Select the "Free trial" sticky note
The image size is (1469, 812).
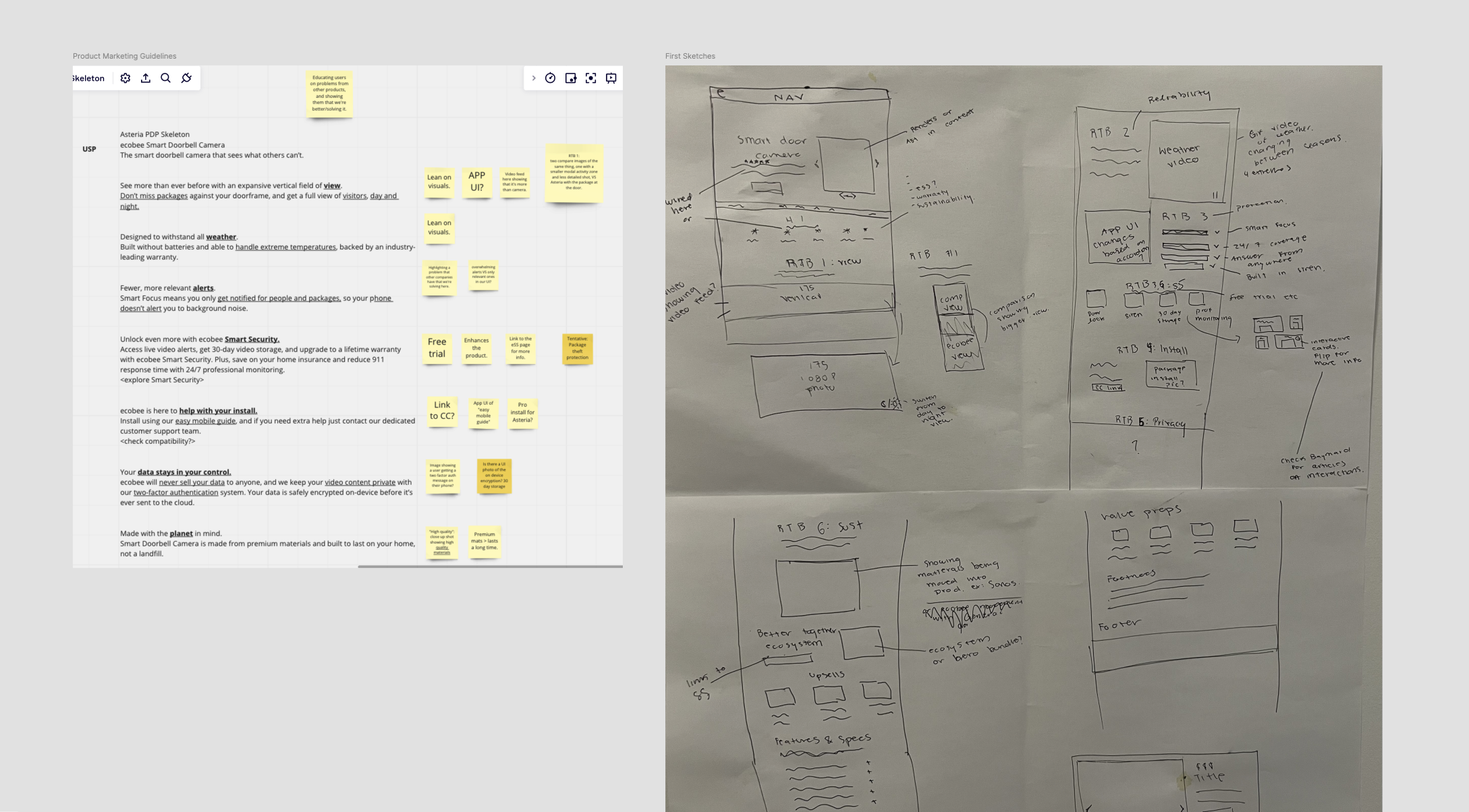coord(437,349)
